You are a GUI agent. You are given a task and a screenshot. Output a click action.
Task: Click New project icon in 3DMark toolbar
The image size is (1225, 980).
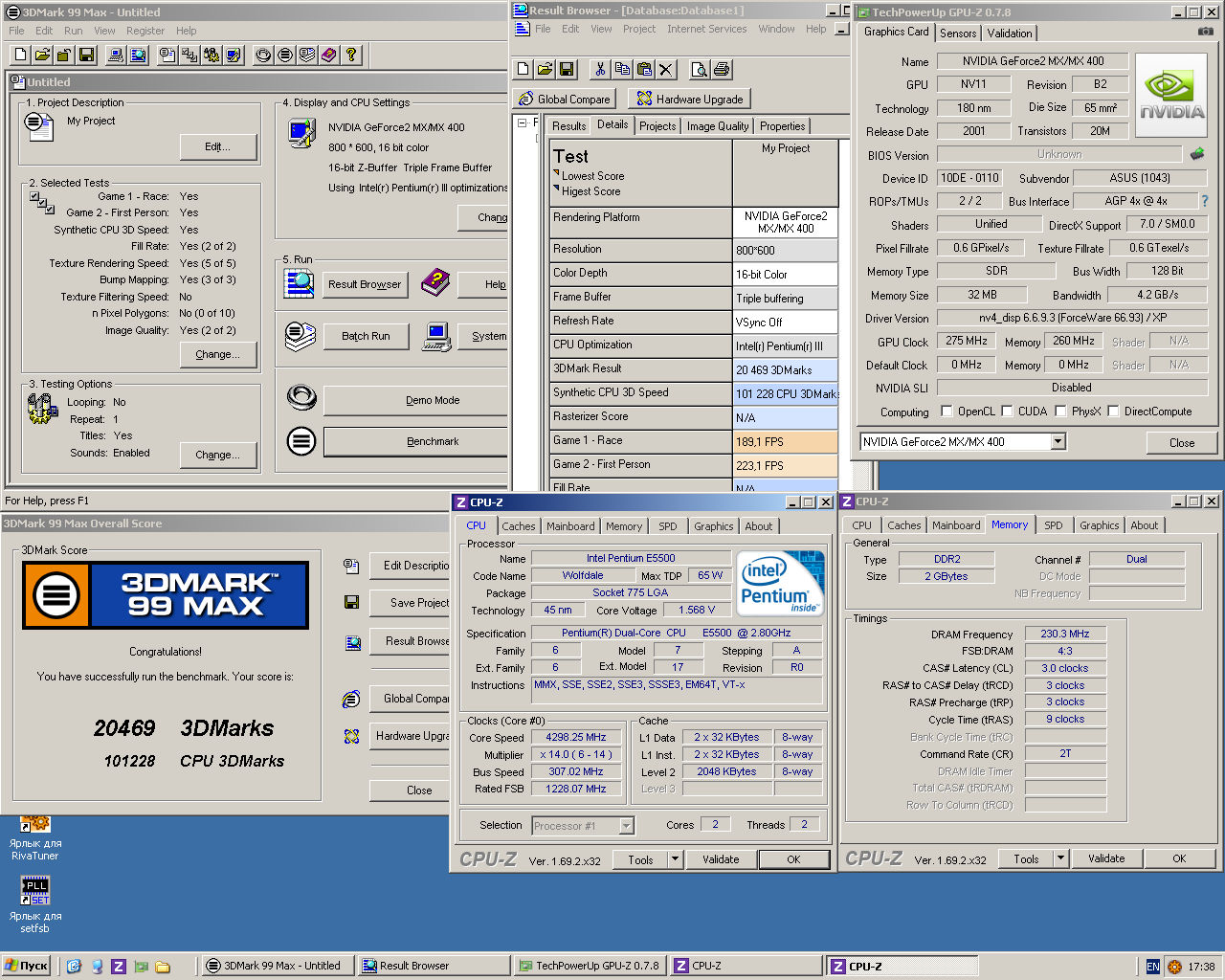point(20,55)
